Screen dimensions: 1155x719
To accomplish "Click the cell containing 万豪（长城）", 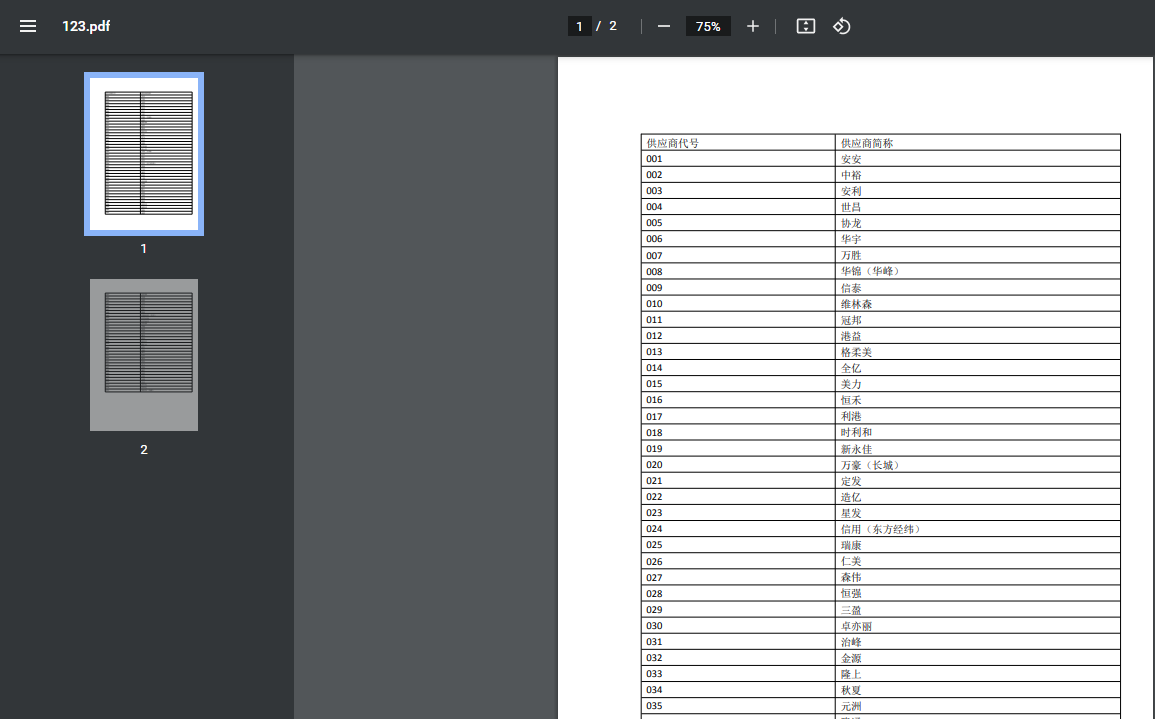I will tap(977, 465).
